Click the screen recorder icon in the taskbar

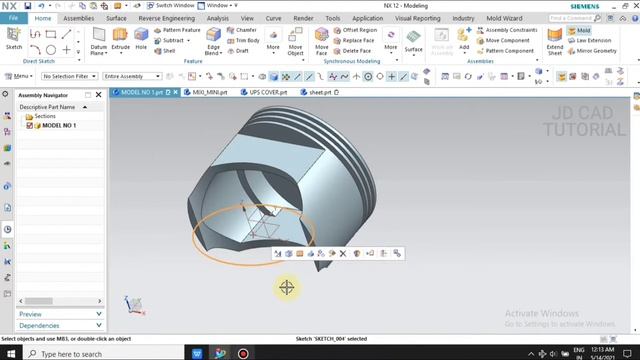pos(243,353)
